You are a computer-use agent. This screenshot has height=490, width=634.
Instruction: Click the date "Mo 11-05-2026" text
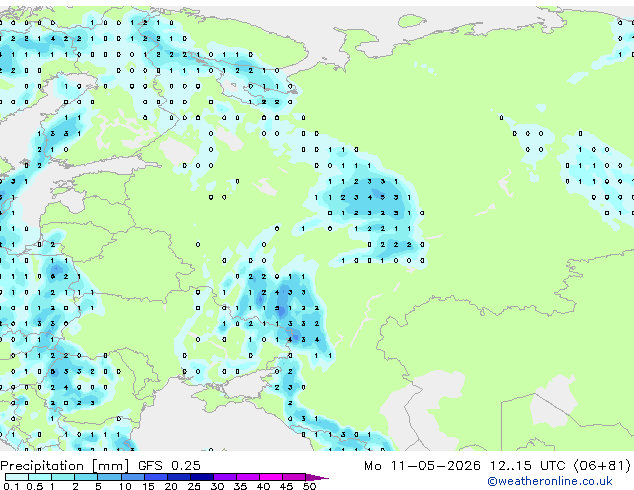point(423,466)
